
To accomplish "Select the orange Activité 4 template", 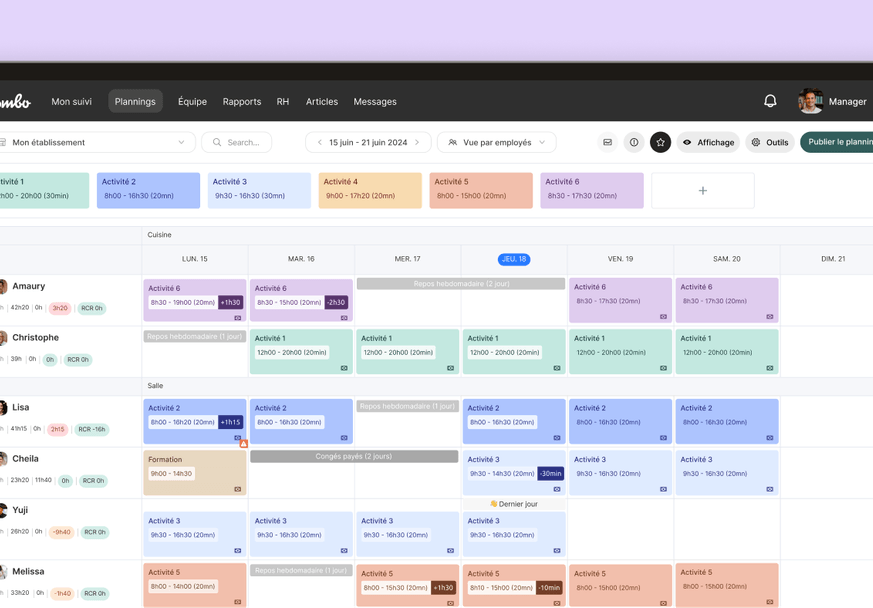I will 370,190.
